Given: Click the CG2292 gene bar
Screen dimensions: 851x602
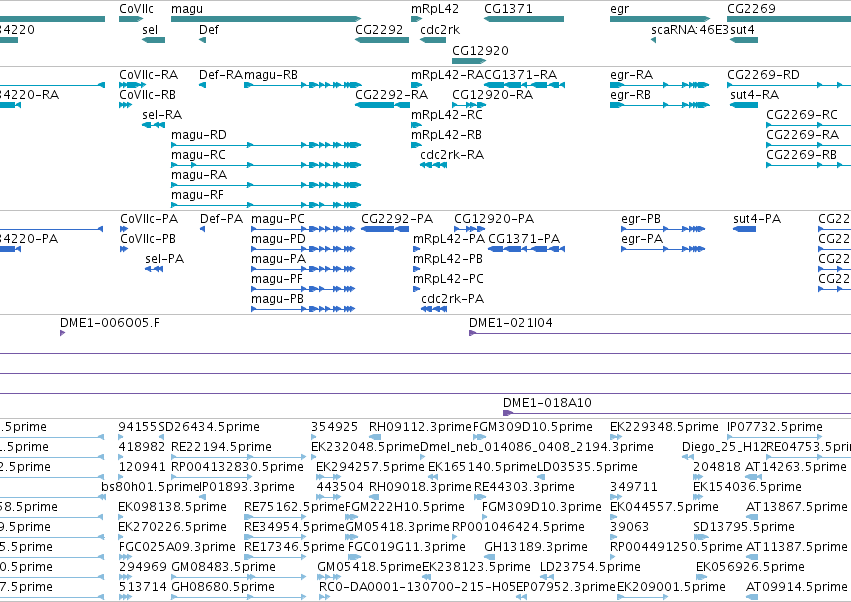Looking at the screenshot, I should pyautogui.click(x=382, y=40).
